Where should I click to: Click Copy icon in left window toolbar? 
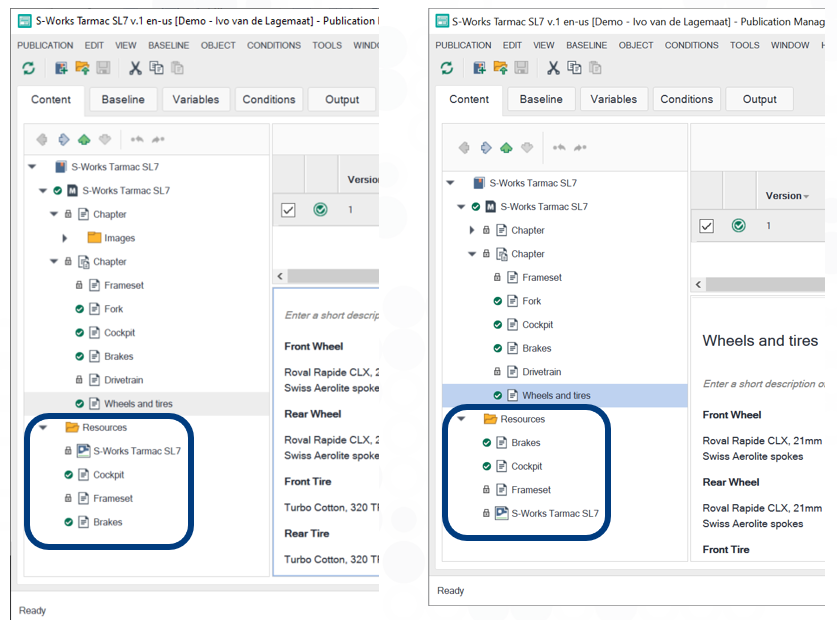[156, 68]
